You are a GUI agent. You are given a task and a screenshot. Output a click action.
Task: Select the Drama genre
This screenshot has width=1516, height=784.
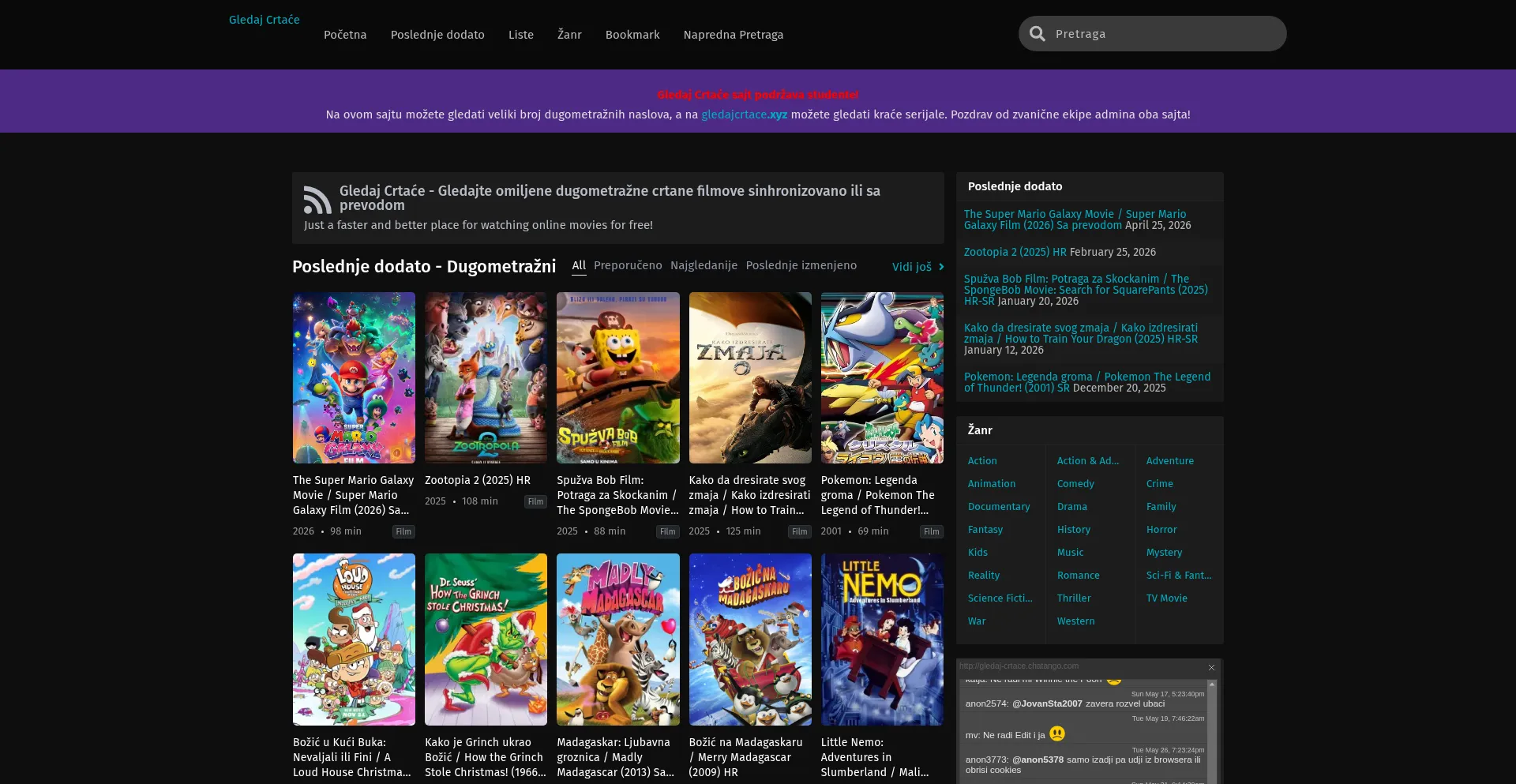coord(1072,507)
